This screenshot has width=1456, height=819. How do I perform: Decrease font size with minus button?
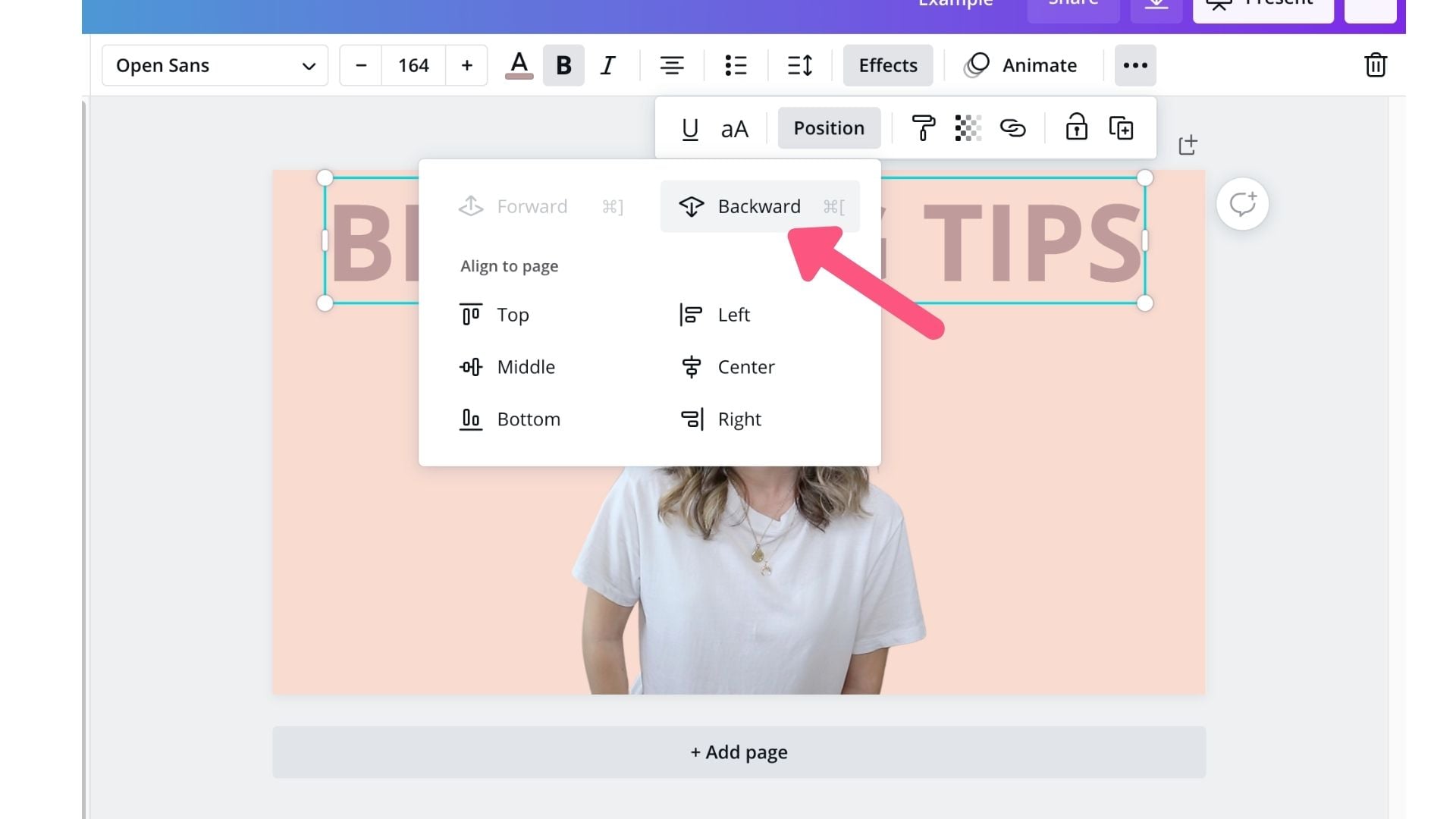[x=361, y=65]
